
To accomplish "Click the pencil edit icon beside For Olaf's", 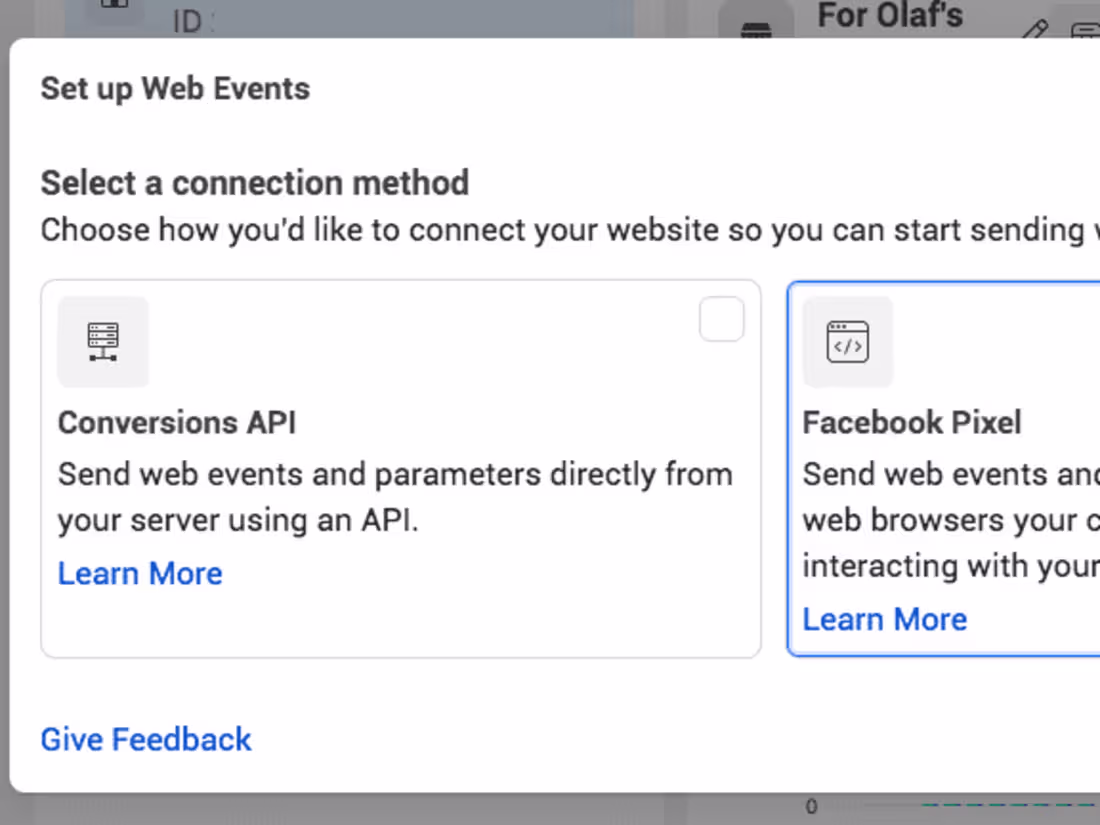I will point(1034,30).
